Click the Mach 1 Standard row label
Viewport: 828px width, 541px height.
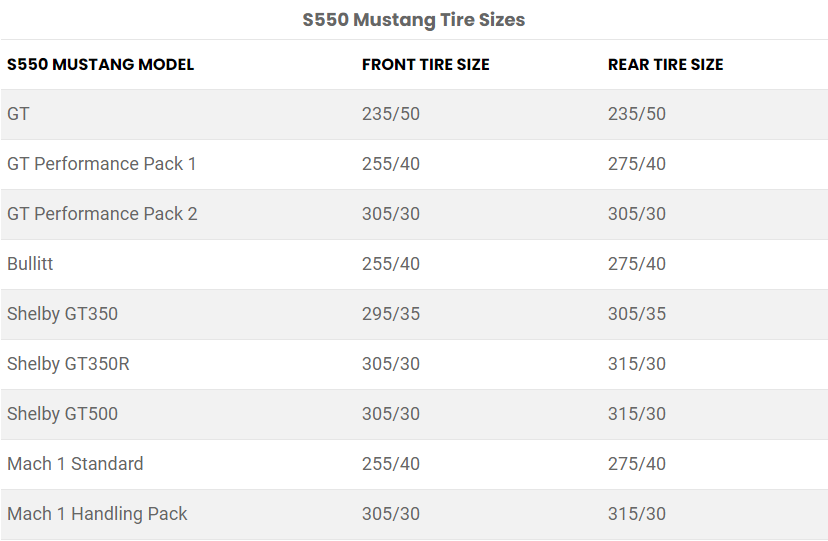pos(75,464)
